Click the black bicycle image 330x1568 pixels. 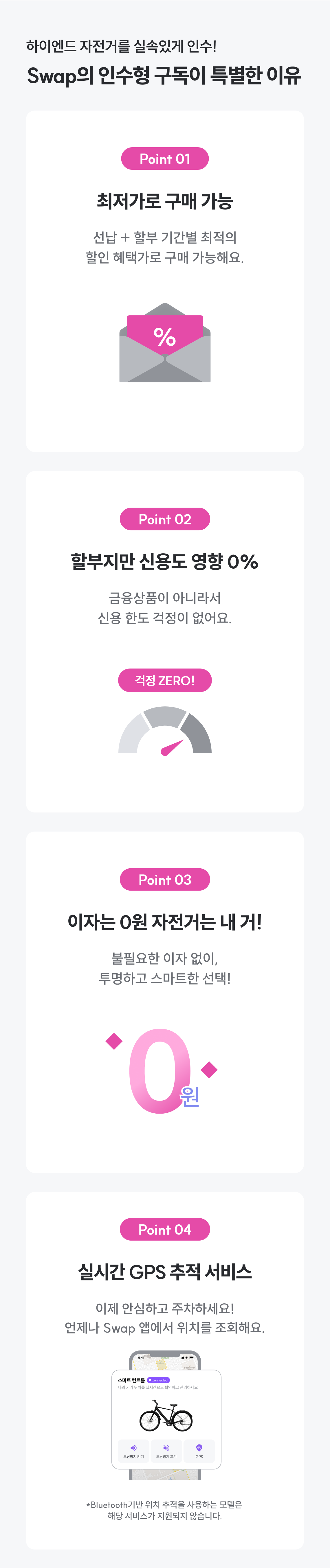(166, 1415)
